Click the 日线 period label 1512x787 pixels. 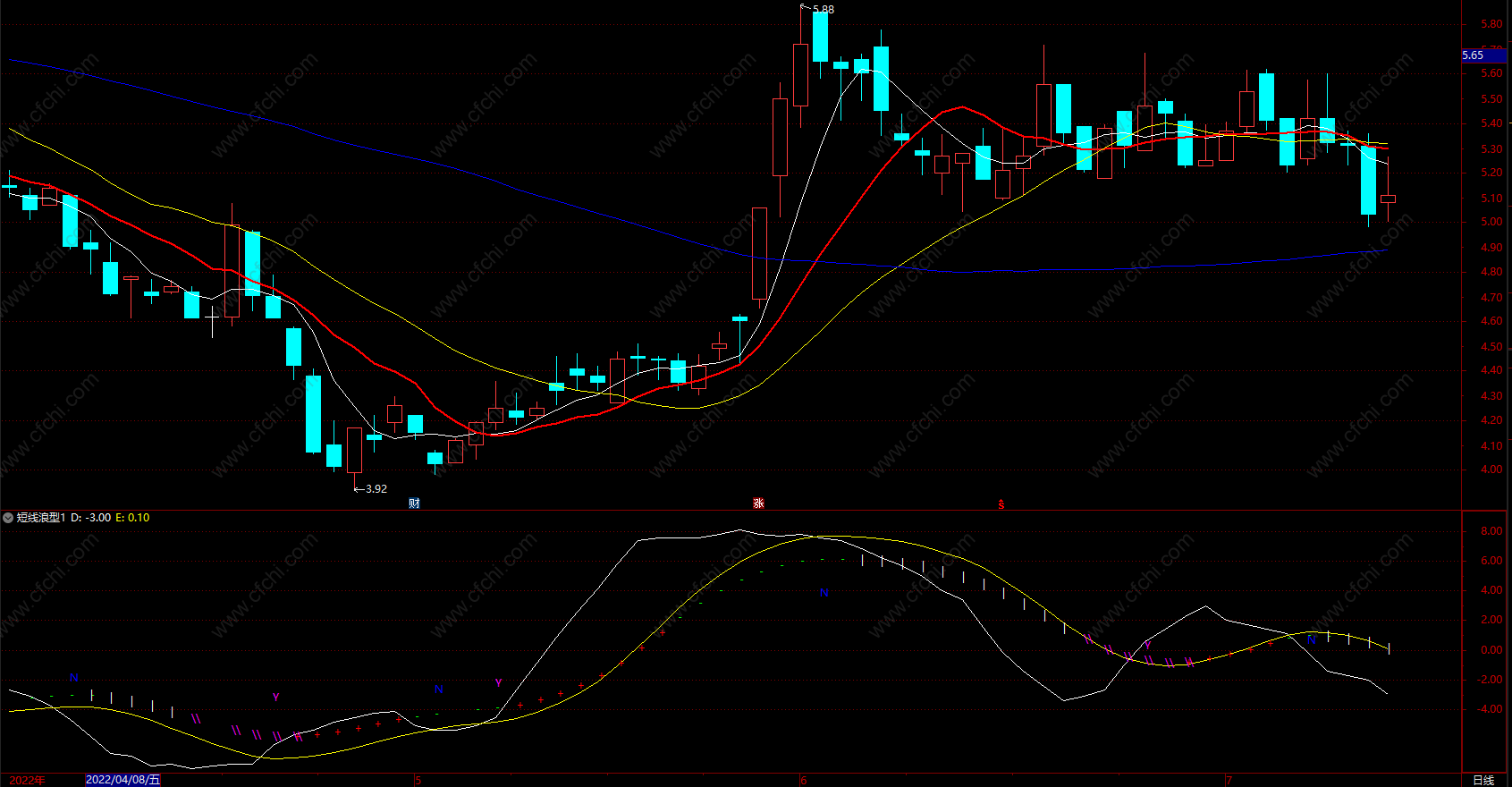[1483, 780]
